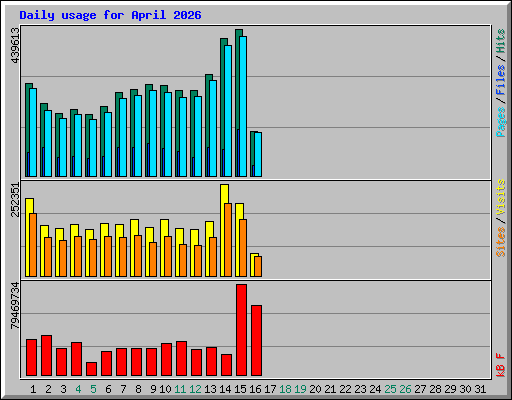The width and height of the screenshot is (512, 400).
Task: Click day 27 on the x-axis
Action: (420, 389)
